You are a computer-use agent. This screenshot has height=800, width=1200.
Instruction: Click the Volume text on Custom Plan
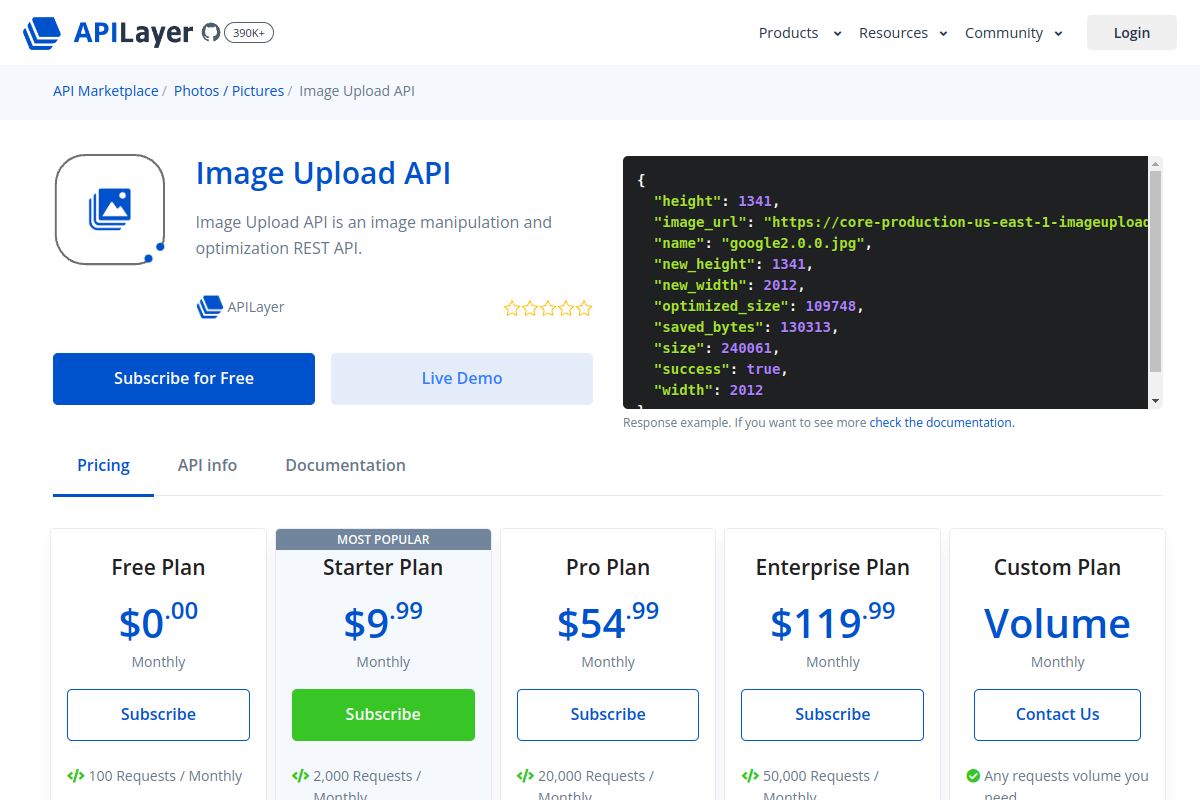pos(1058,624)
